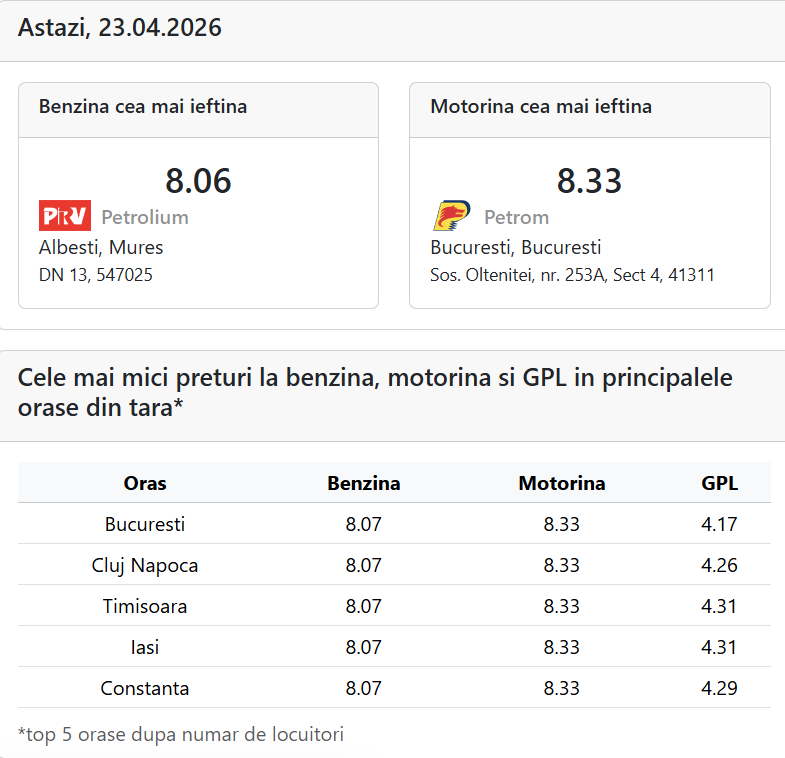Screen dimensions: 785x758
Task: Click the Sos. Oltenitei address text
Action: point(572,275)
